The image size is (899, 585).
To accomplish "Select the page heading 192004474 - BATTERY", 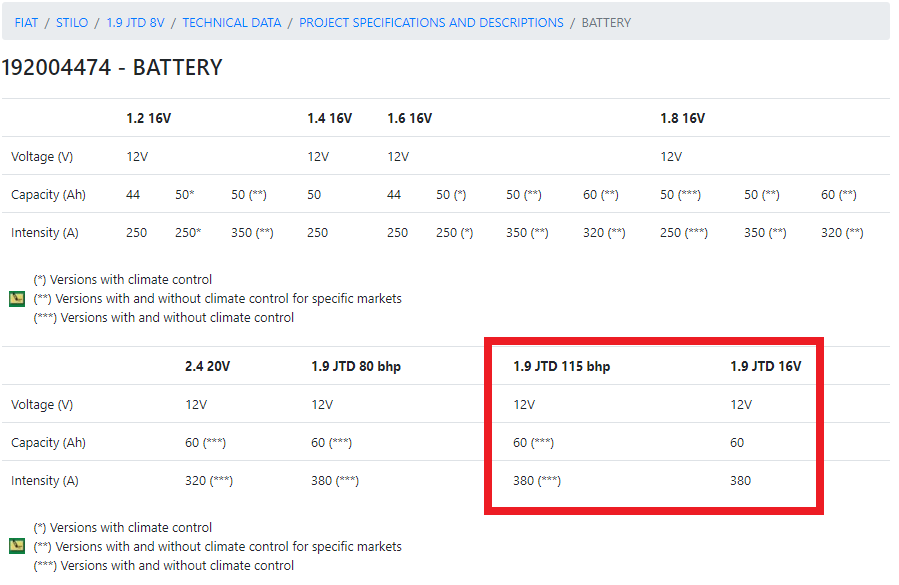I will coord(112,68).
